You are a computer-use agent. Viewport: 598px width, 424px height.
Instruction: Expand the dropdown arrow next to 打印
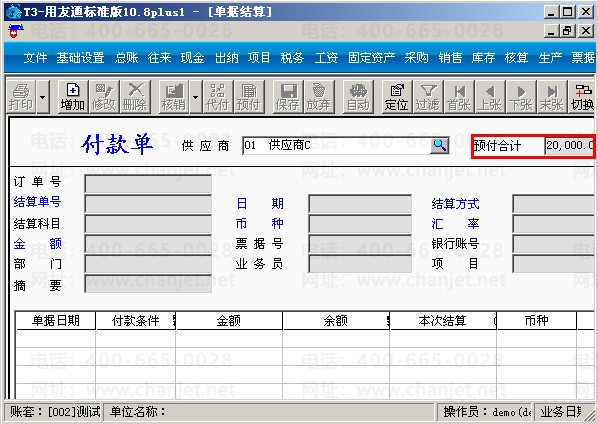(43, 97)
